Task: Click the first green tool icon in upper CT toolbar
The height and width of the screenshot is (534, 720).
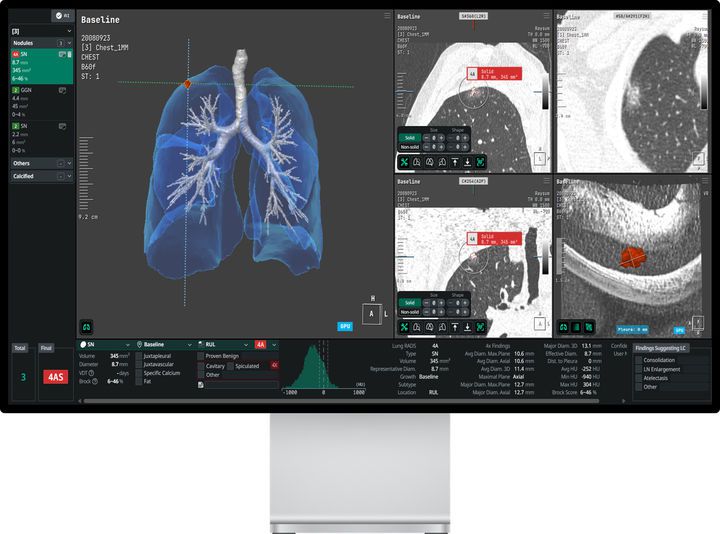Action: [x=404, y=161]
